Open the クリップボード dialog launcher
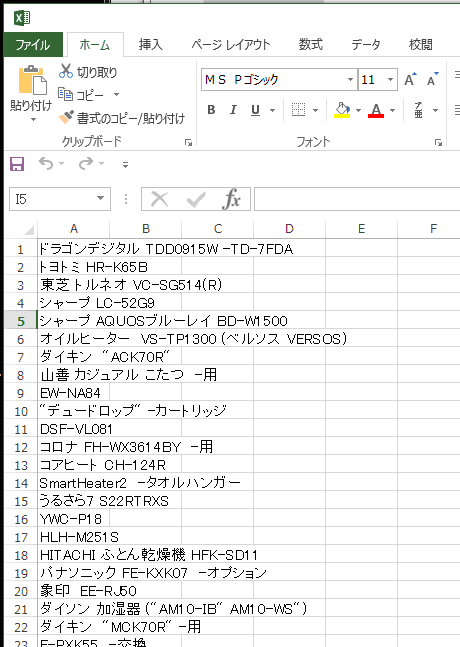Screen dimensions: 460x647 188,142
